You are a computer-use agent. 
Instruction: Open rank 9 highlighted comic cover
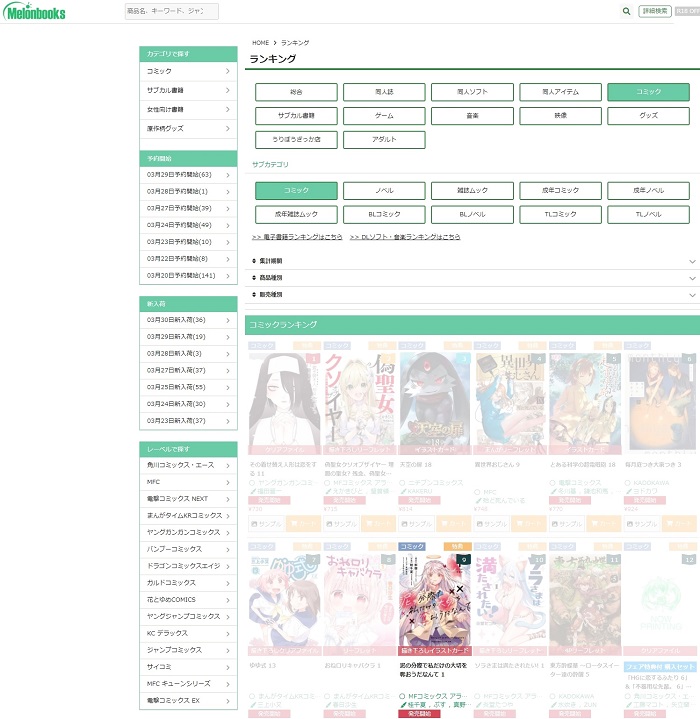[x=435, y=604]
